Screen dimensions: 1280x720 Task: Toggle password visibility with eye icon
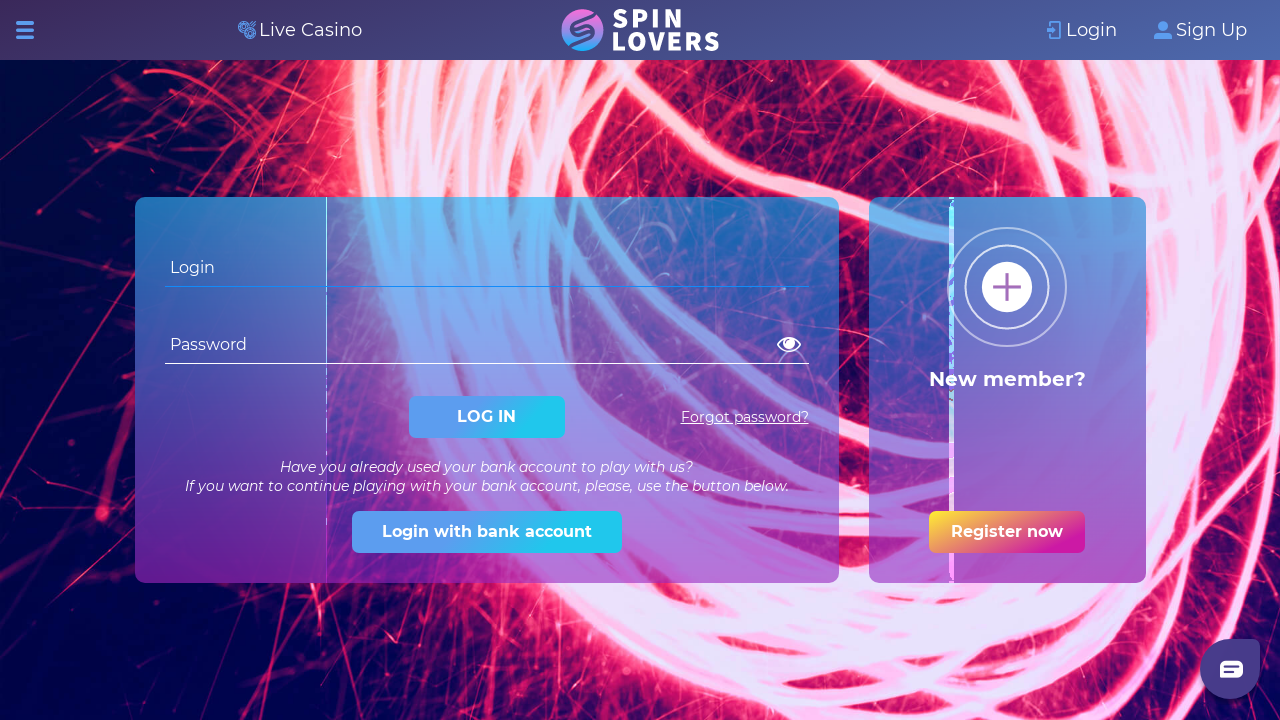click(x=789, y=344)
